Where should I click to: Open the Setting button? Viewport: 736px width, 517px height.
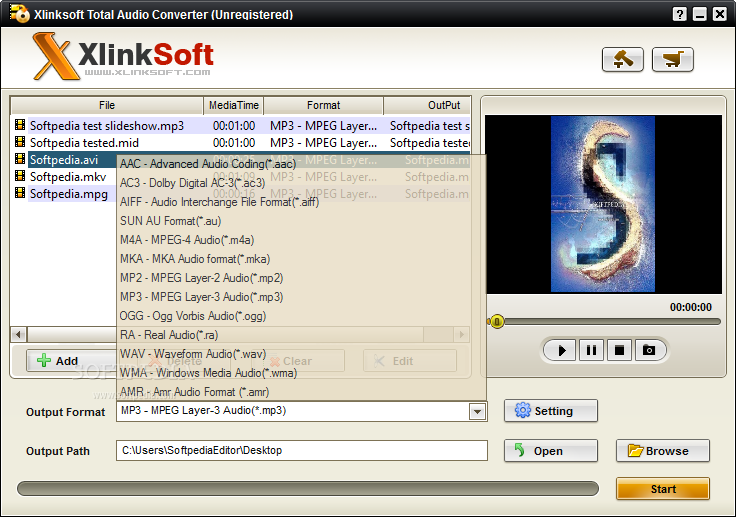tap(551, 411)
